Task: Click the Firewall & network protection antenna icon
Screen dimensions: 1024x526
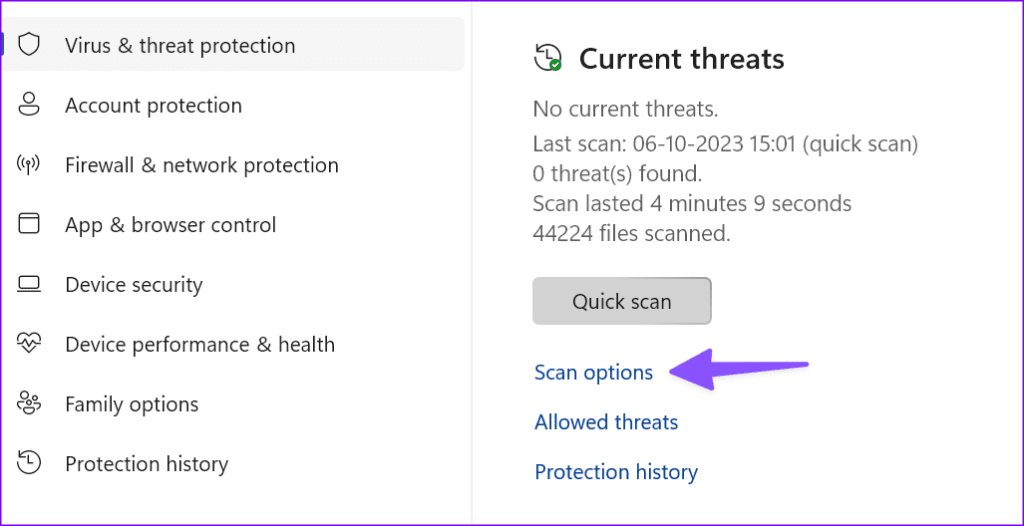Action: tap(29, 165)
